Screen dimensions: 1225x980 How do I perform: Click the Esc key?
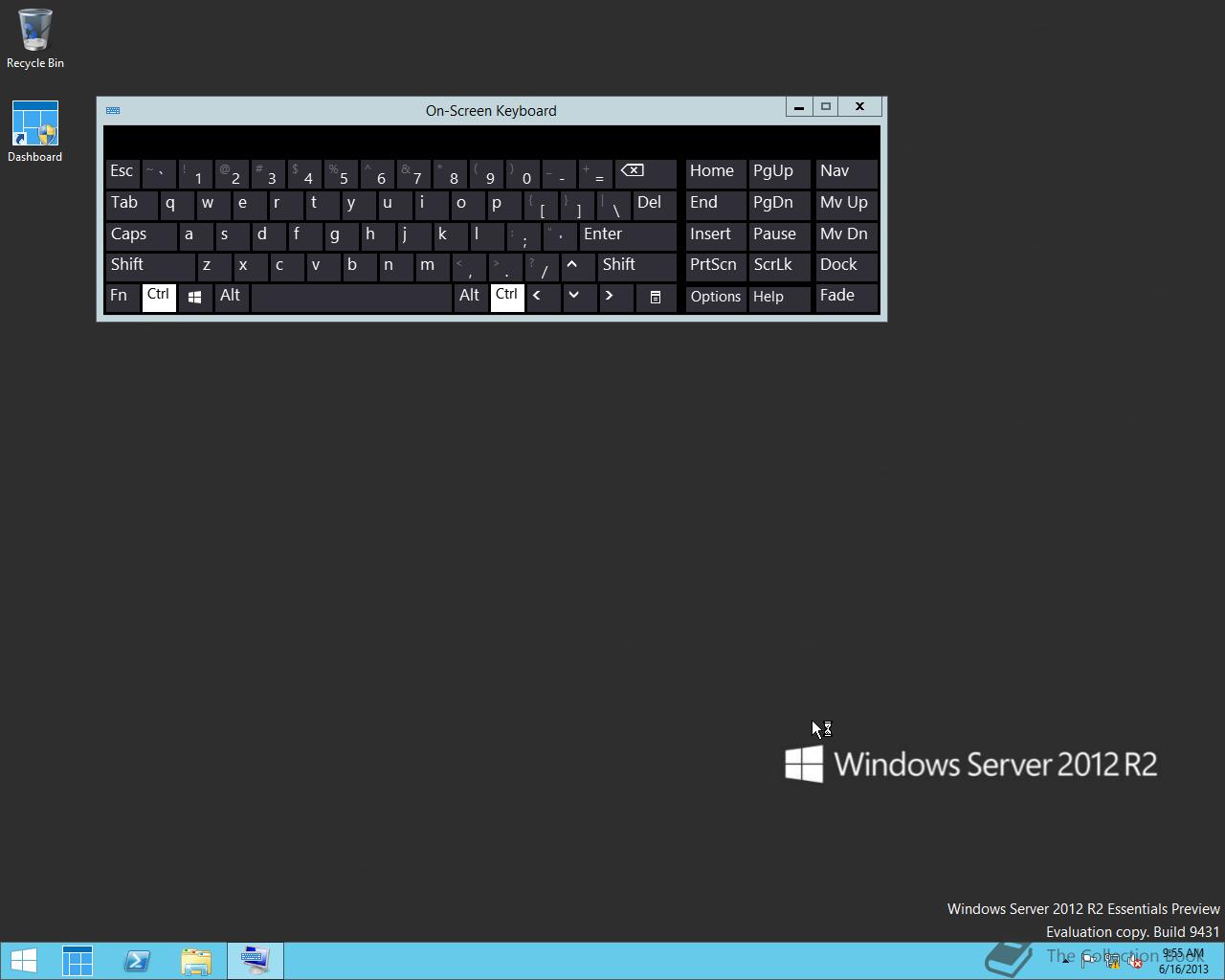click(122, 172)
